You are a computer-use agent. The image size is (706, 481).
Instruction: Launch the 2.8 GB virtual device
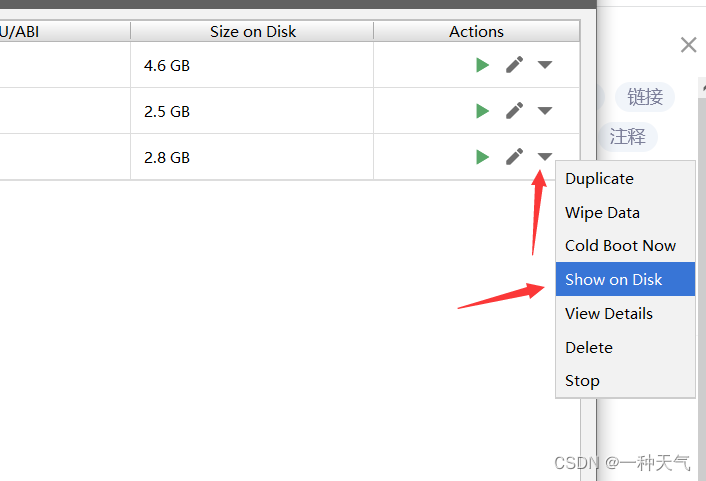click(x=482, y=157)
